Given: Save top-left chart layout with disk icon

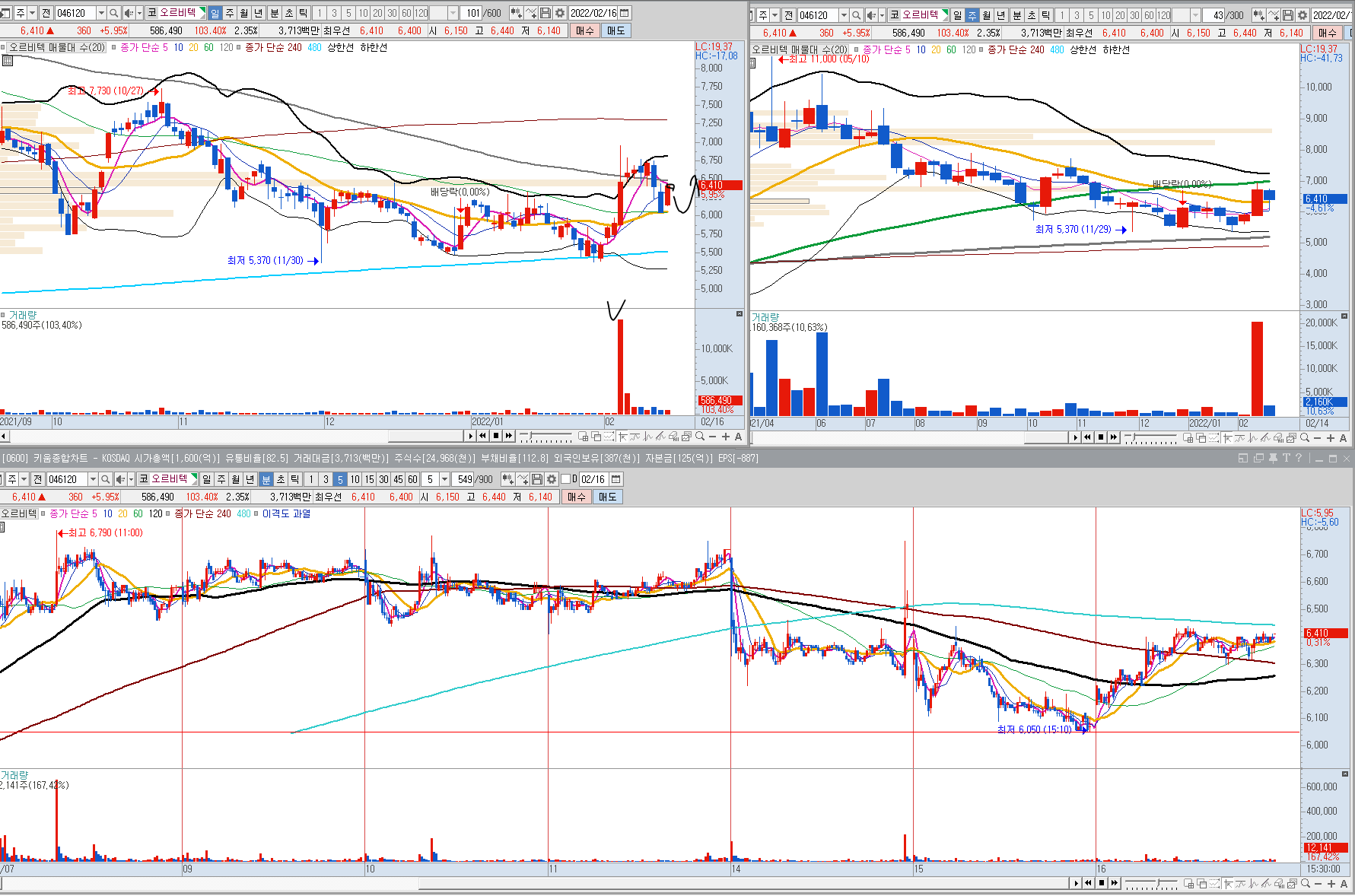Looking at the screenshot, I should tap(545, 13).
